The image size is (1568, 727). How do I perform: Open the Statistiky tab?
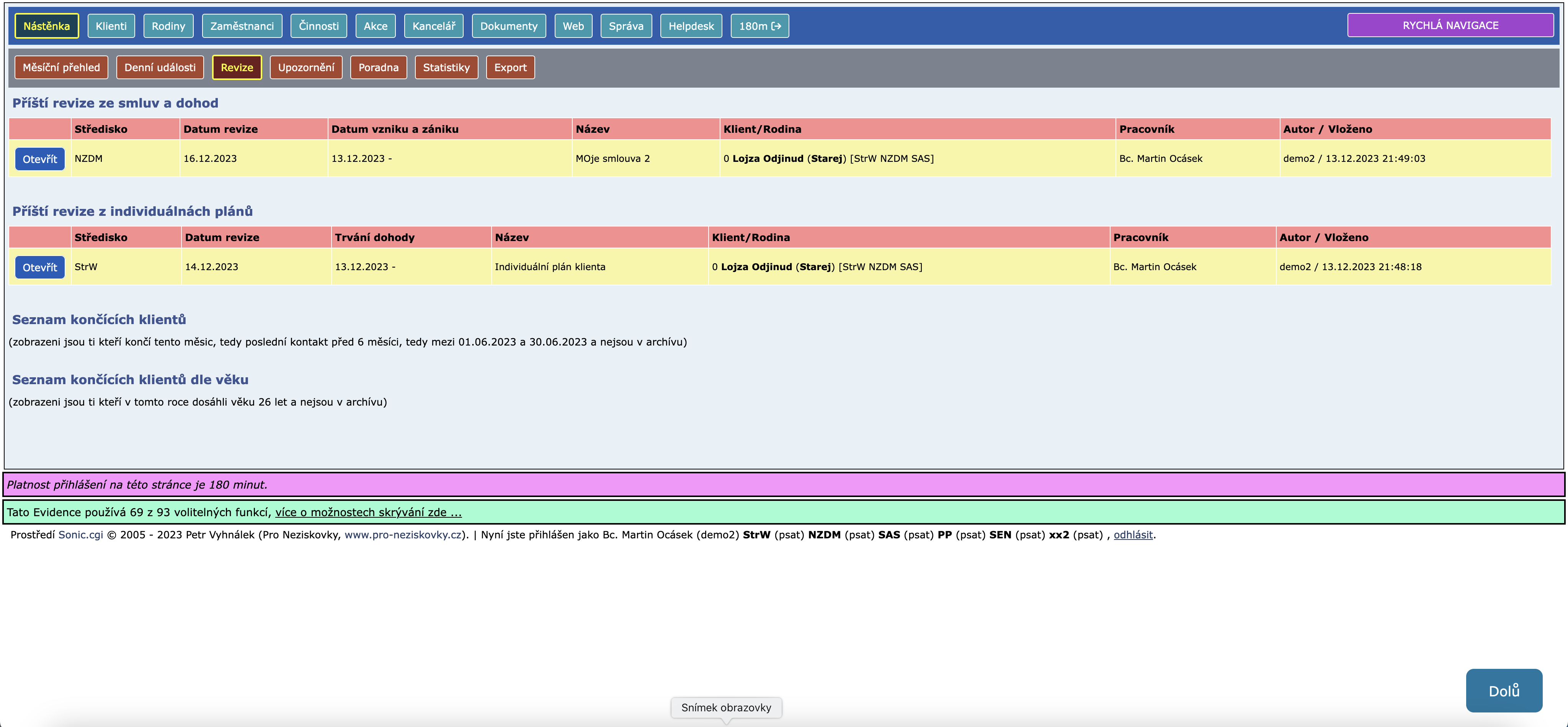tap(446, 67)
